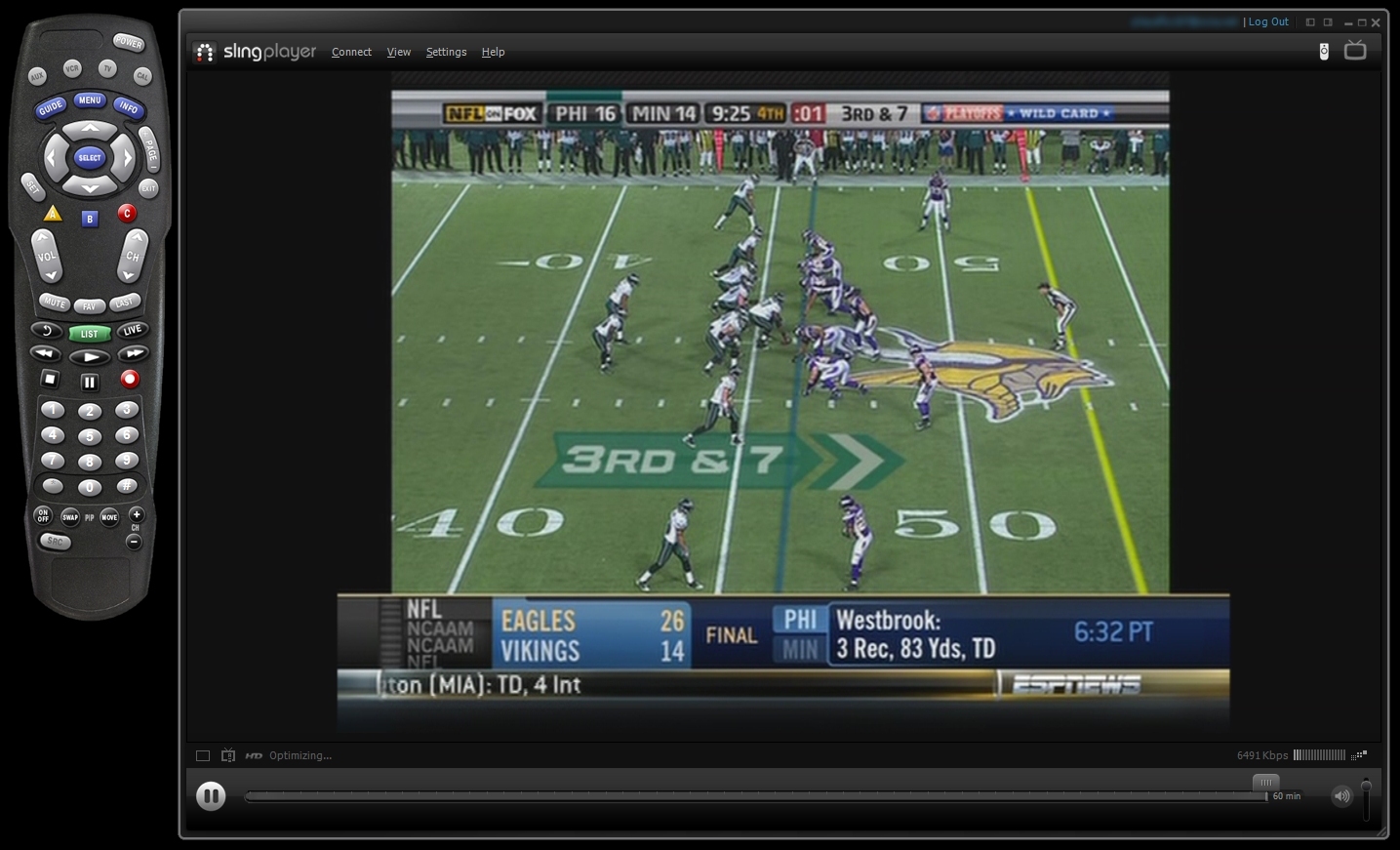
Task: Show program INFO via remote
Action: (x=128, y=107)
